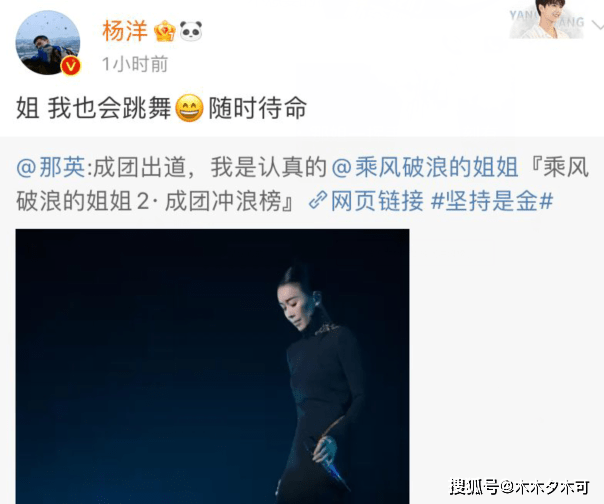Open the #坚持是金# hashtag
This screenshot has width=604, height=504.
tap(492, 201)
